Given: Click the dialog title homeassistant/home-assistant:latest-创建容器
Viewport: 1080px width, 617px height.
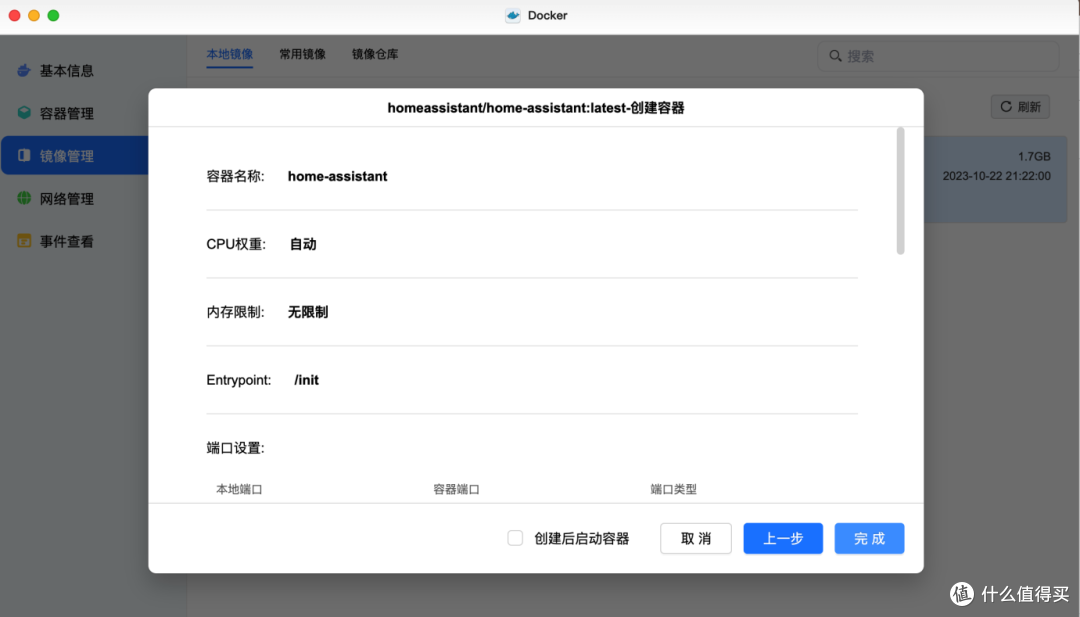Looking at the screenshot, I should [536, 107].
